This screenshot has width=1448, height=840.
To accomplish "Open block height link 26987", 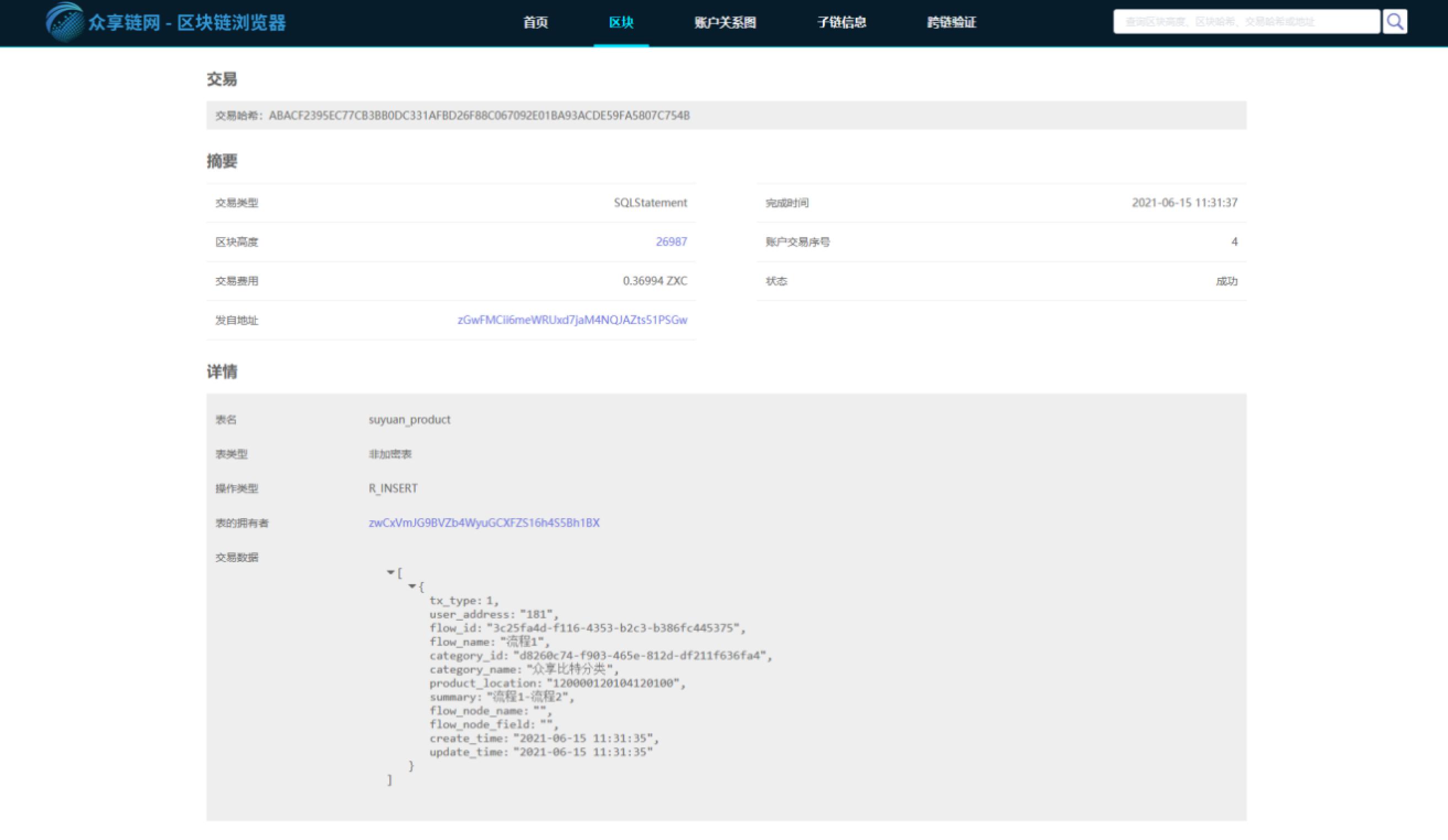I will click(671, 242).
